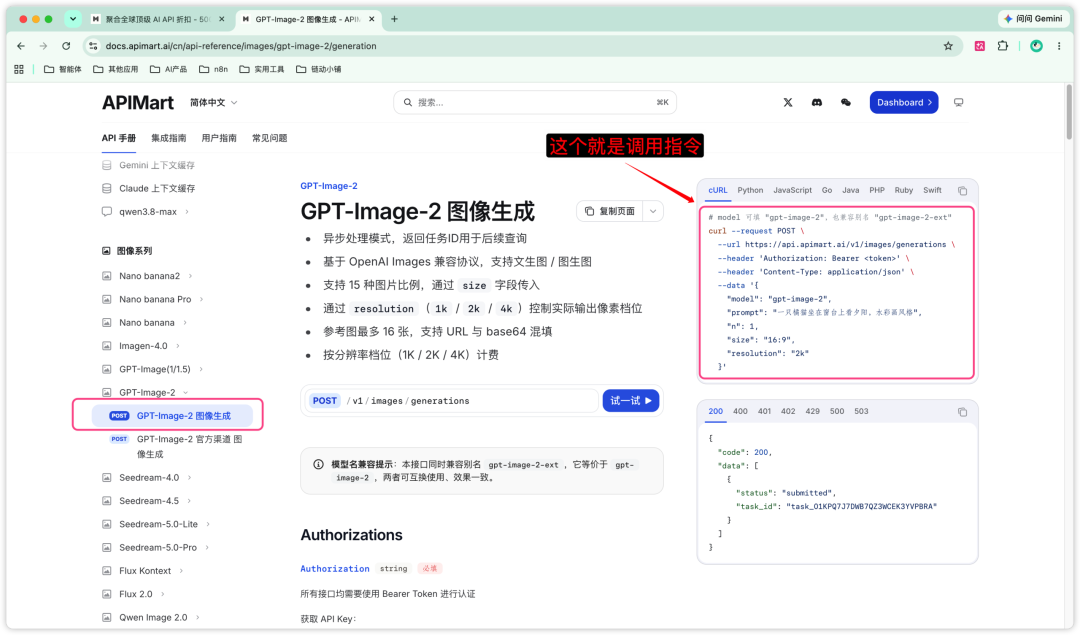The height and width of the screenshot is (635, 1080).
Task: Expand the qwen3.8-max sidebar item
Action: (187, 212)
